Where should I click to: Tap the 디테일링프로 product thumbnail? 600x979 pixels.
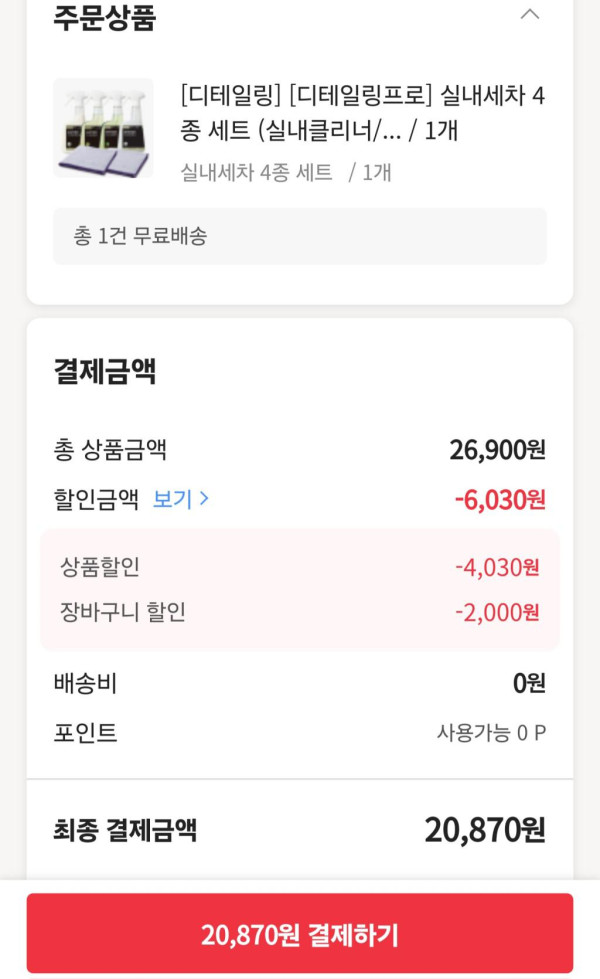[x=103, y=128]
